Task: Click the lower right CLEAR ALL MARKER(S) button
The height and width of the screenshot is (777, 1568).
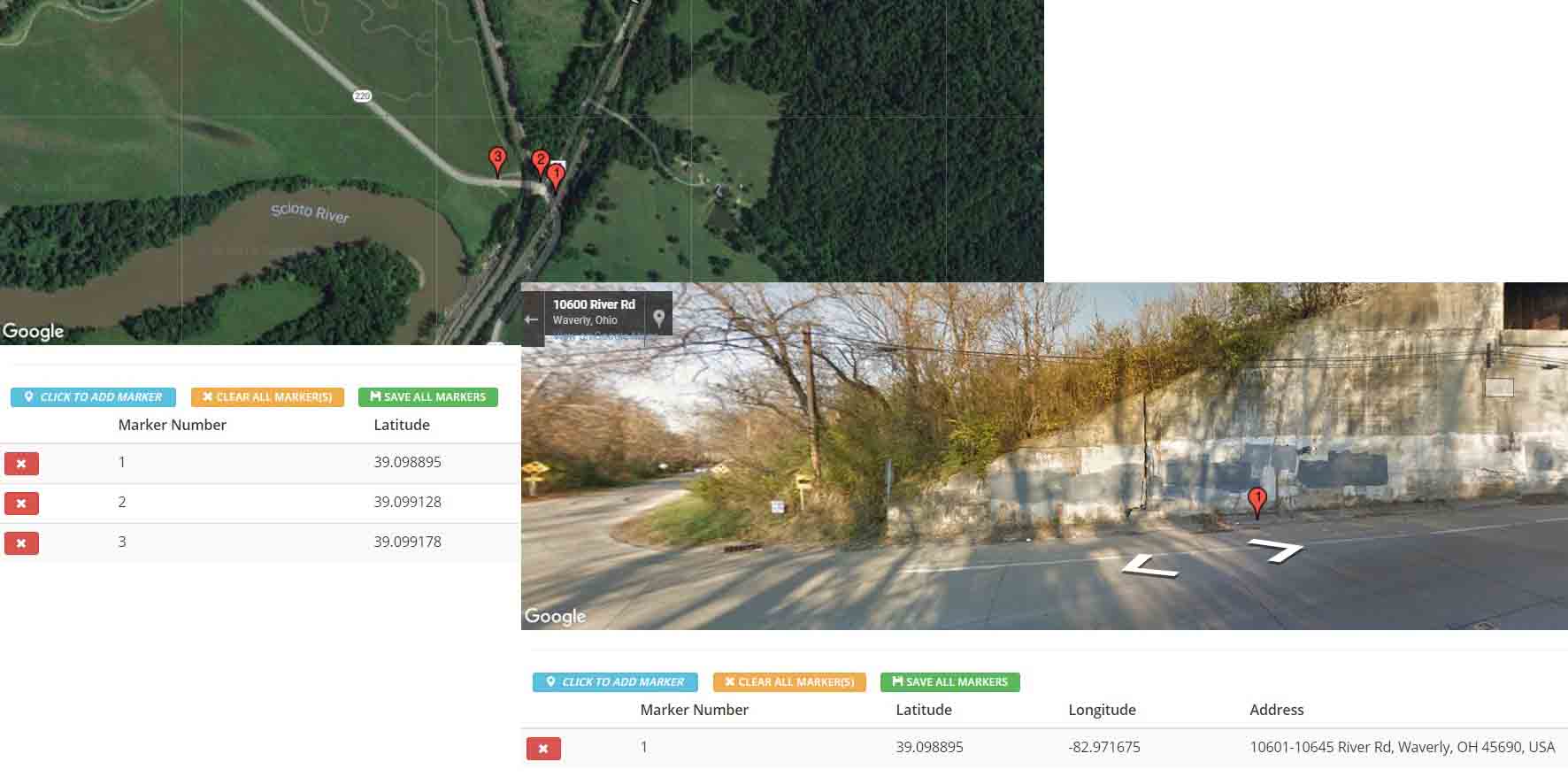Action: tap(789, 682)
